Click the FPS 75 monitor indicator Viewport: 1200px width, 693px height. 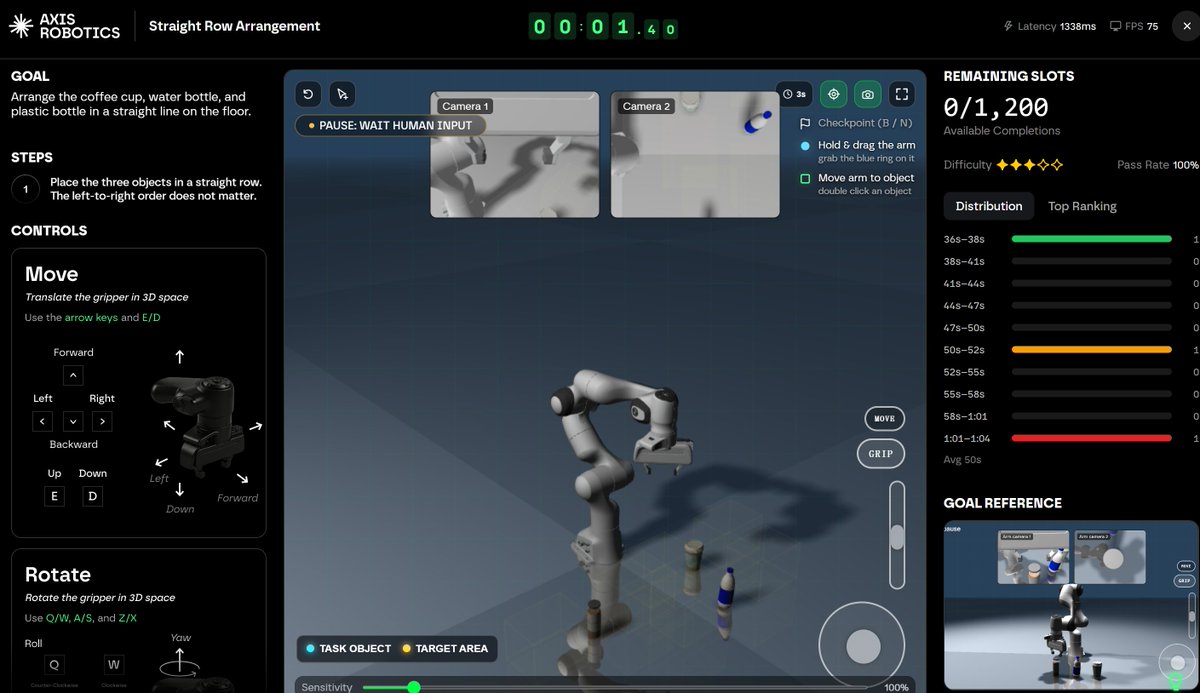click(x=1134, y=26)
